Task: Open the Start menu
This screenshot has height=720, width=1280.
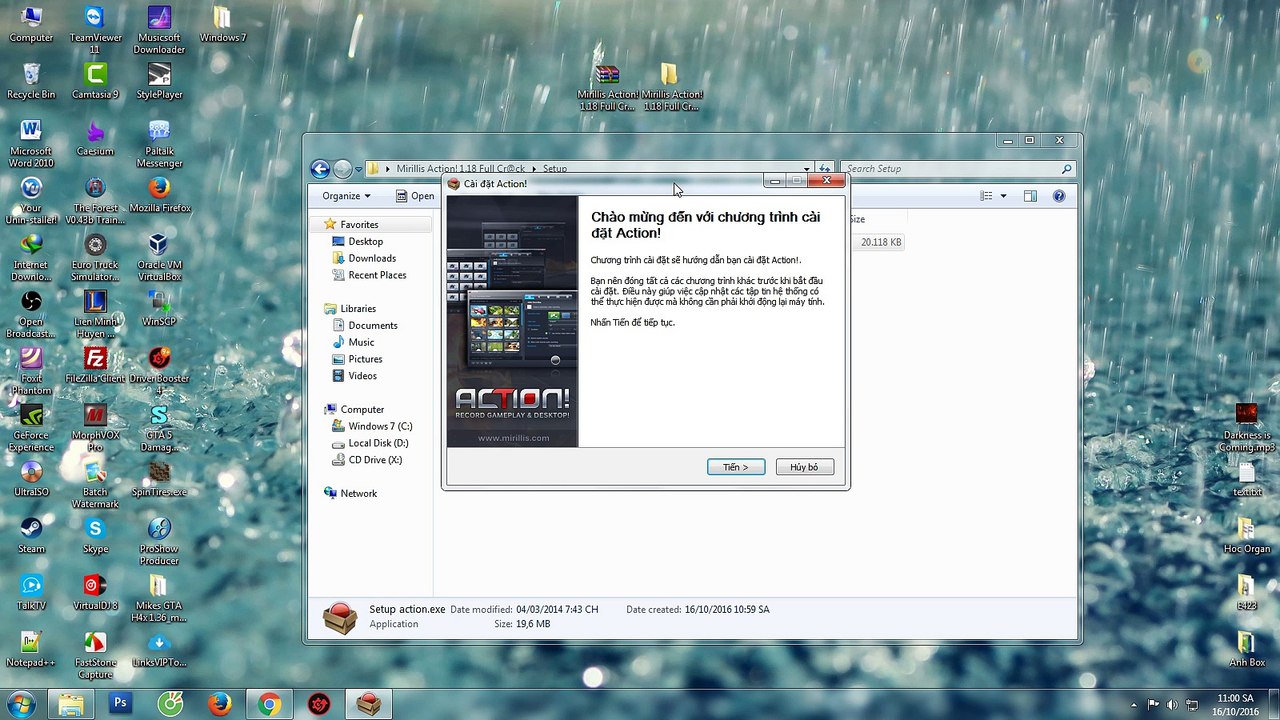Action: pyautogui.click(x=21, y=704)
